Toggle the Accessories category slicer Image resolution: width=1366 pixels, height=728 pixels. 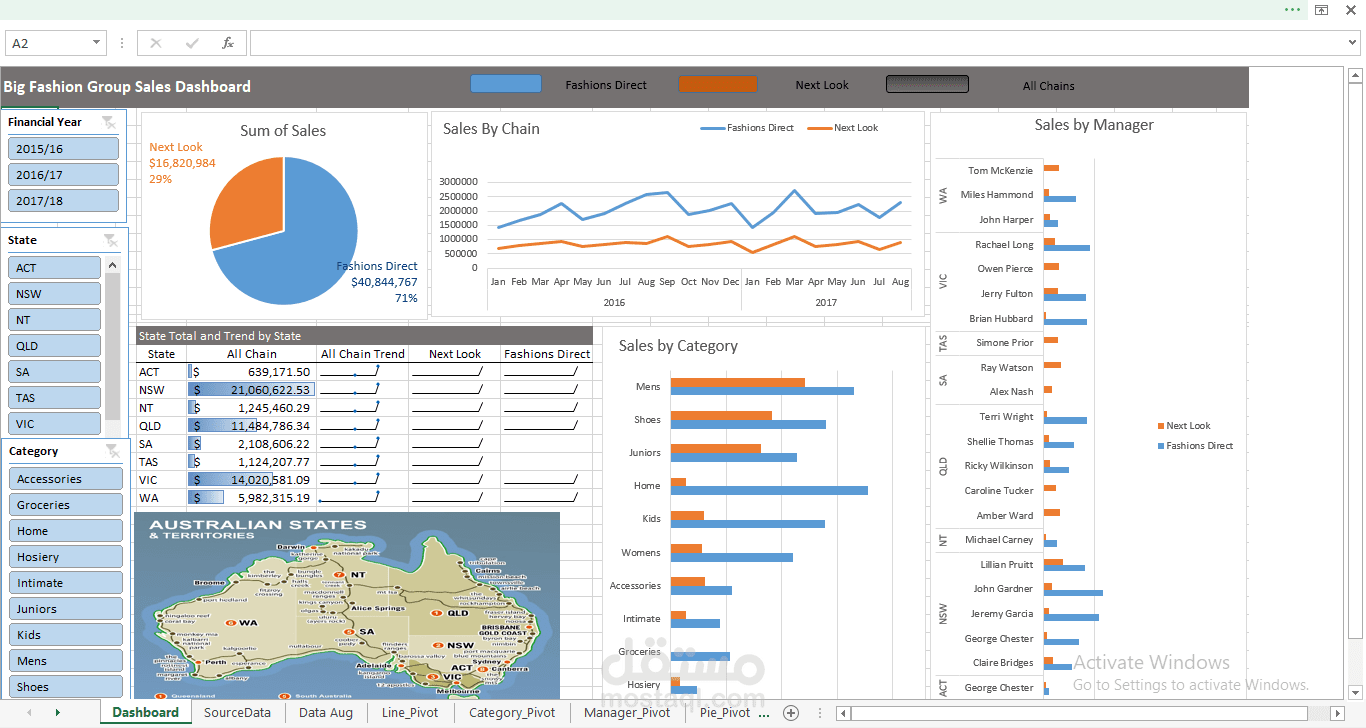[66, 478]
